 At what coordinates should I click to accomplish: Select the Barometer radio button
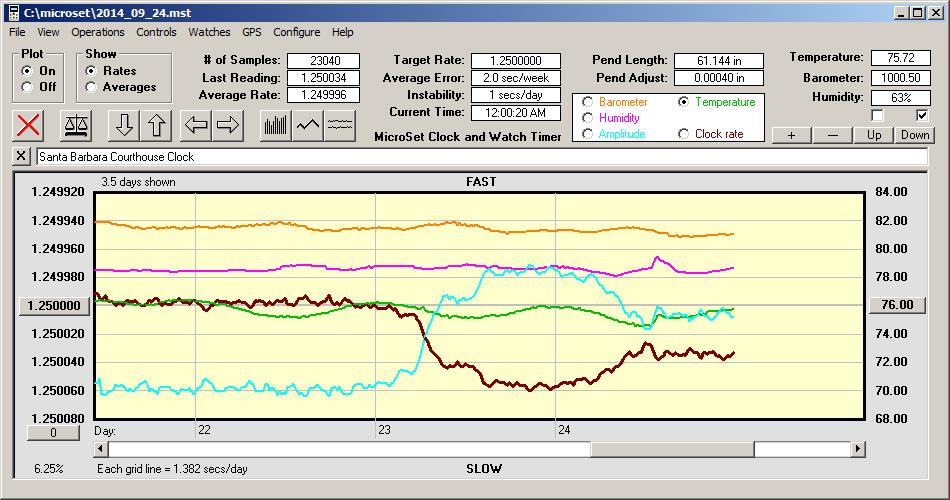[x=587, y=102]
